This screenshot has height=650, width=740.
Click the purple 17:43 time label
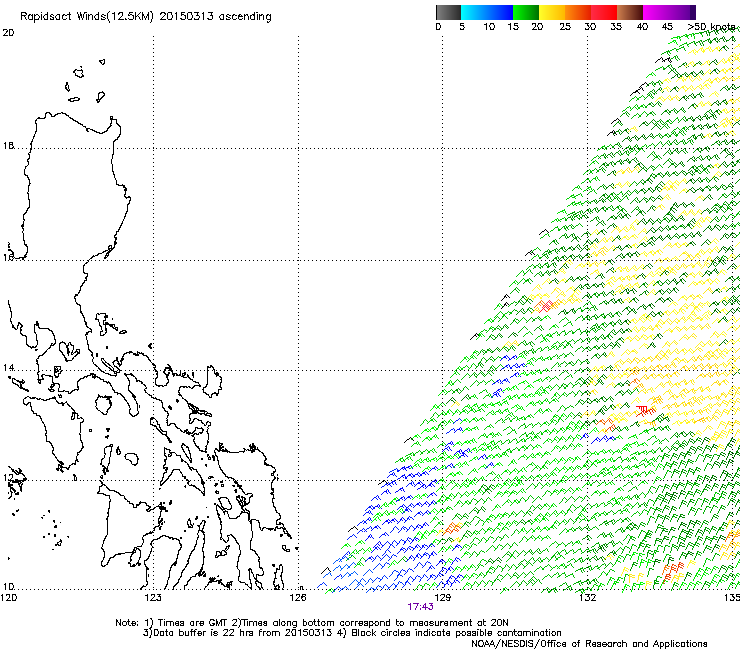[x=420, y=607]
